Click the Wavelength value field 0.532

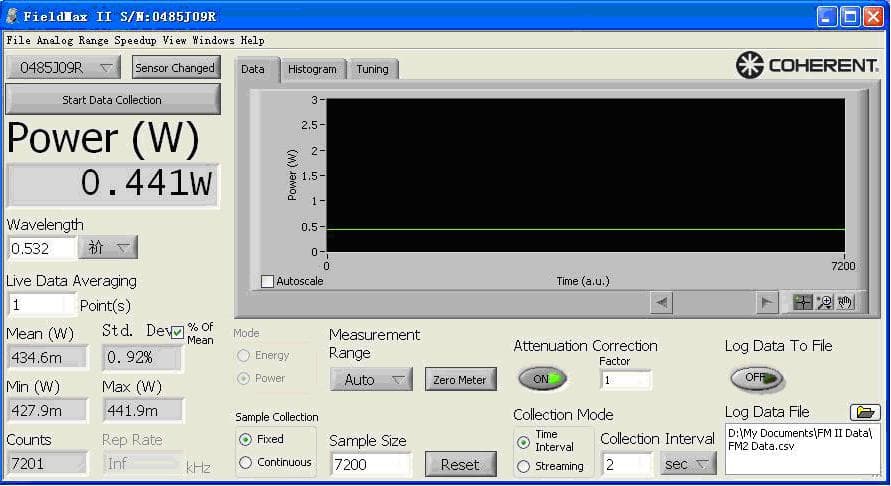(x=41, y=248)
